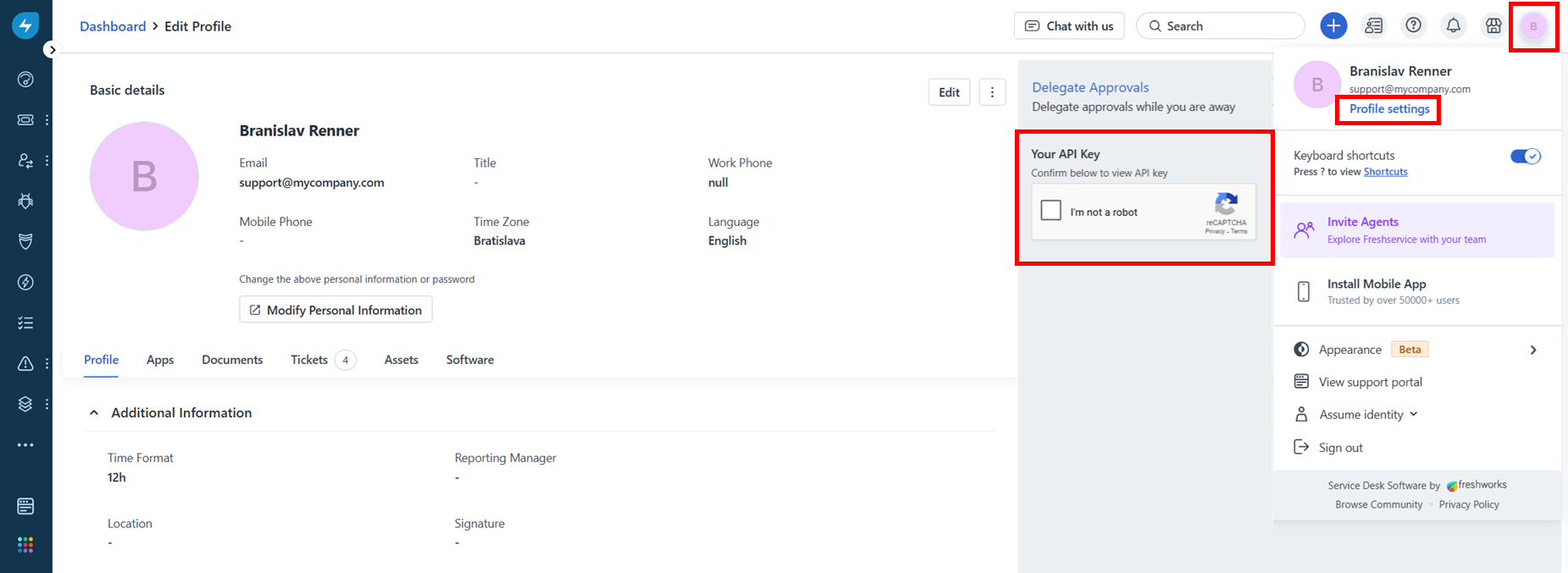Click the bug icon in the left sidebar

point(25,201)
